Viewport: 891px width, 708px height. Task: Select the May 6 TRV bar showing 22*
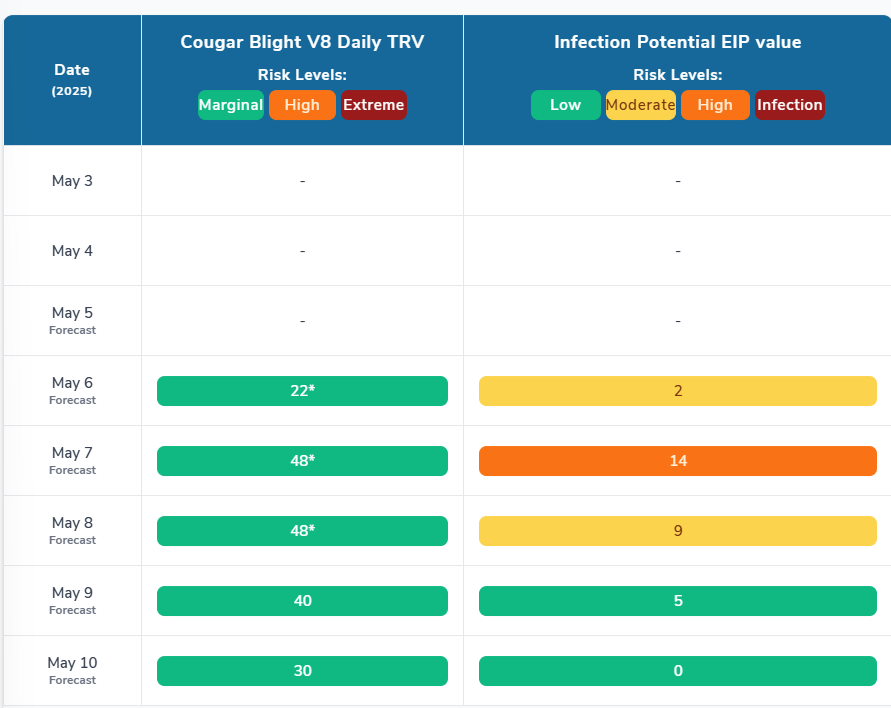[x=302, y=391]
